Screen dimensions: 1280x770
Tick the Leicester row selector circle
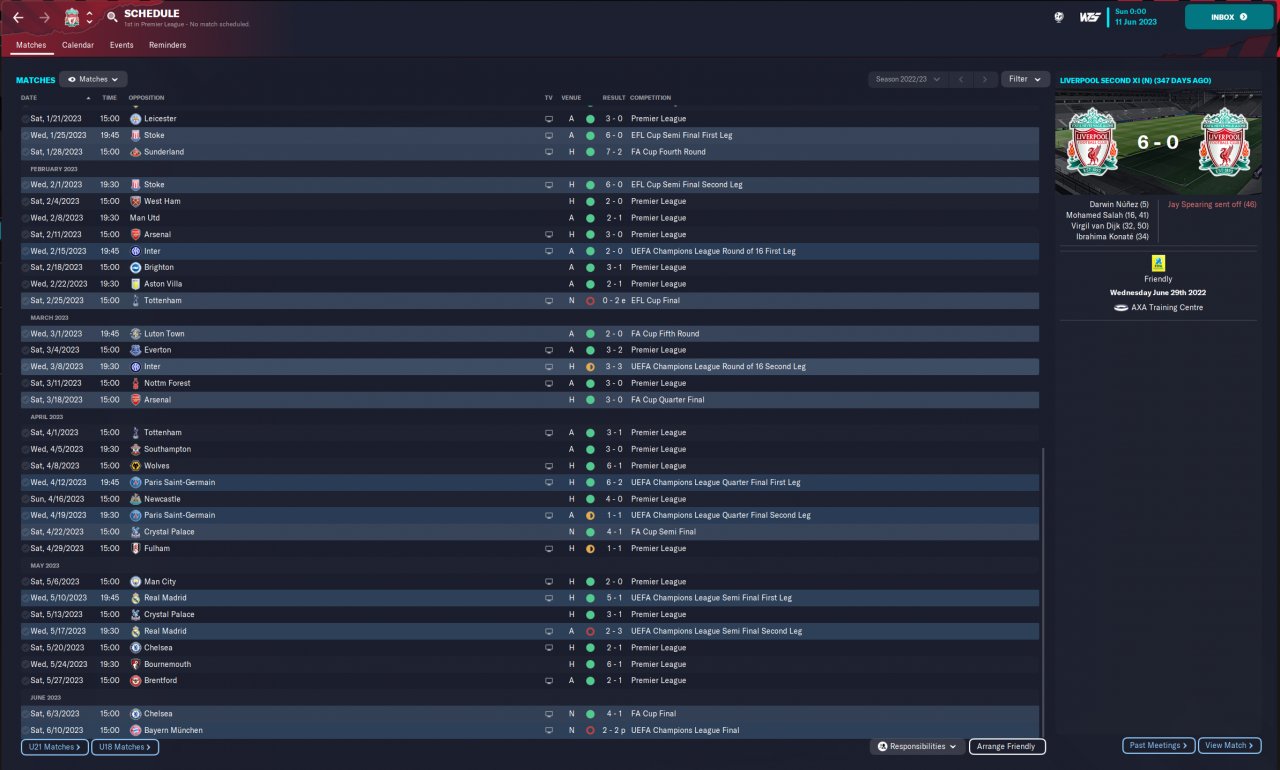pos(26,119)
